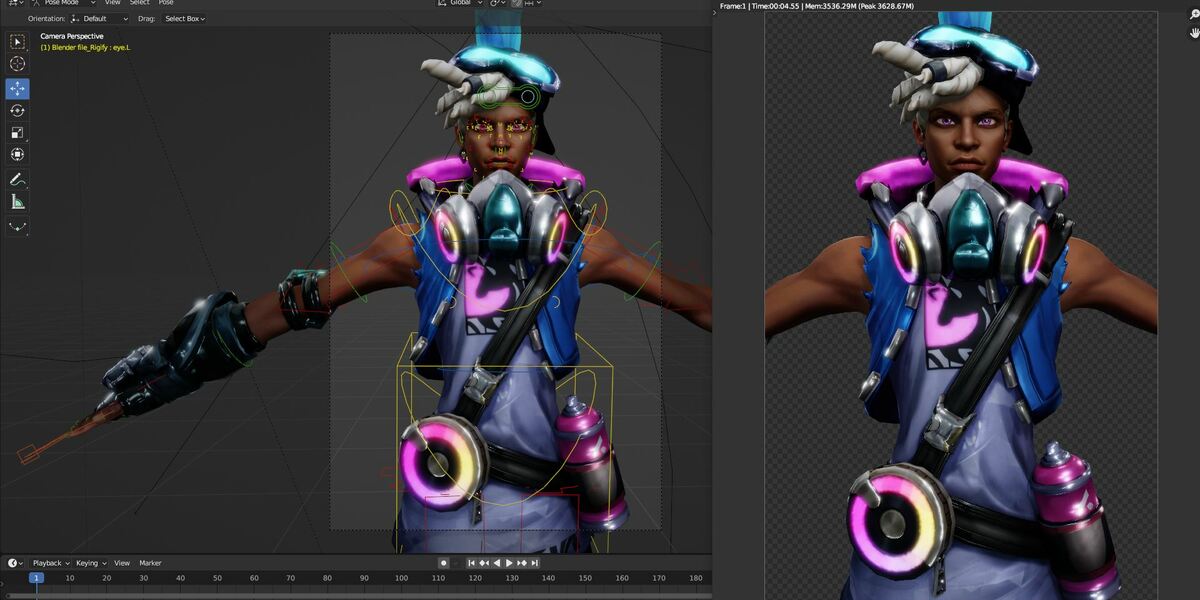Open the timeline Marker menu
Screen dimensions: 1200x600
(x=150, y=563)
